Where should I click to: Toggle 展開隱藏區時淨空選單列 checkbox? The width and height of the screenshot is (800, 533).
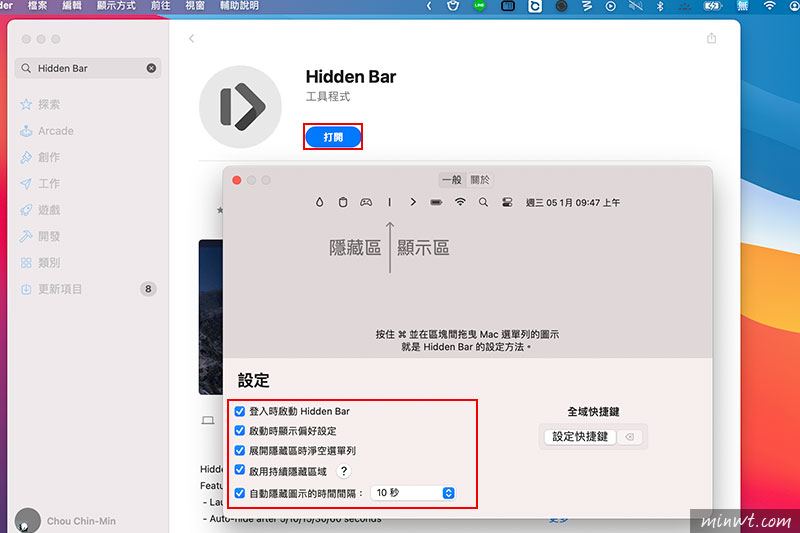pos(239,450)
